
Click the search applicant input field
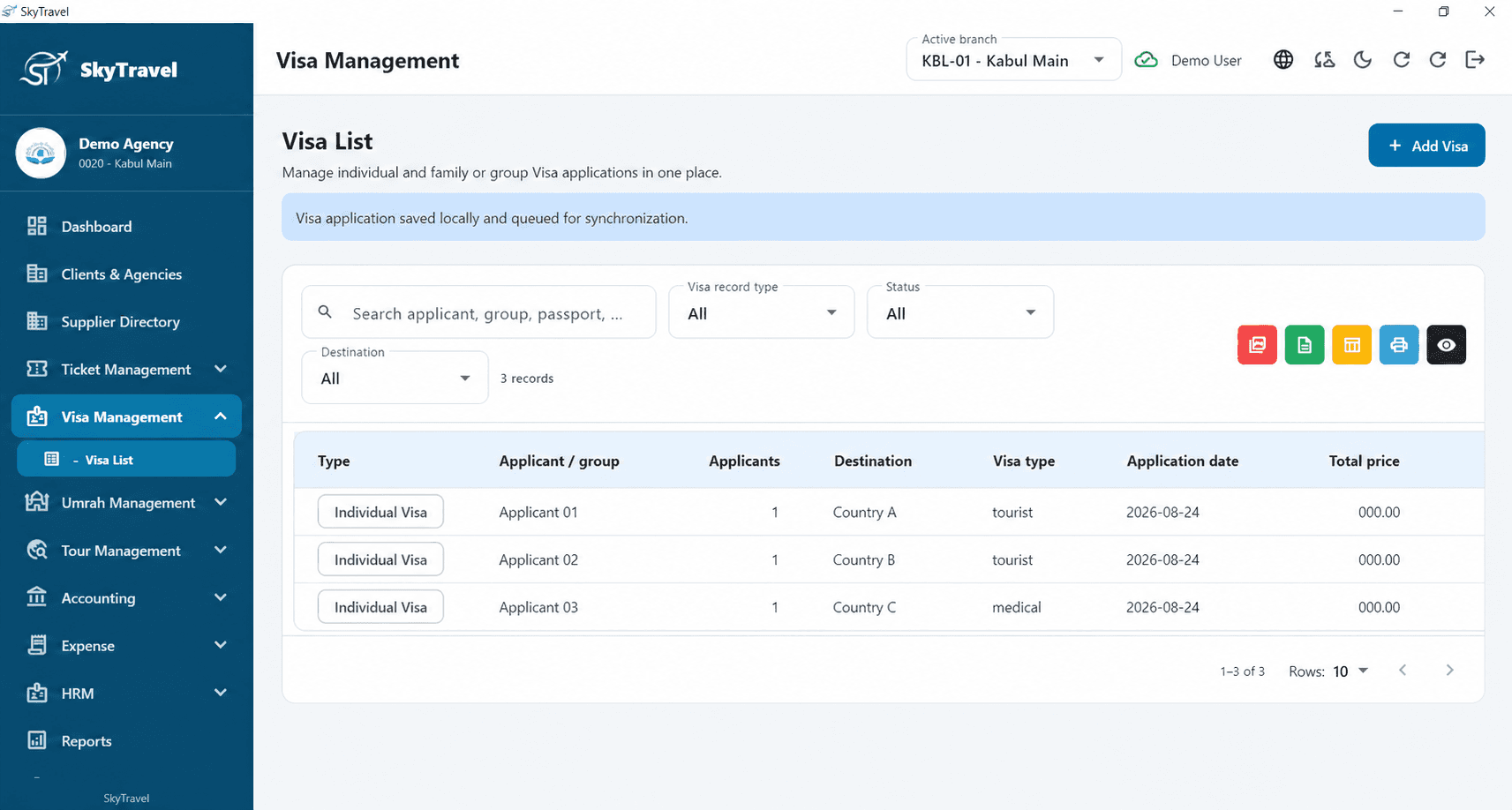point(479,312)
